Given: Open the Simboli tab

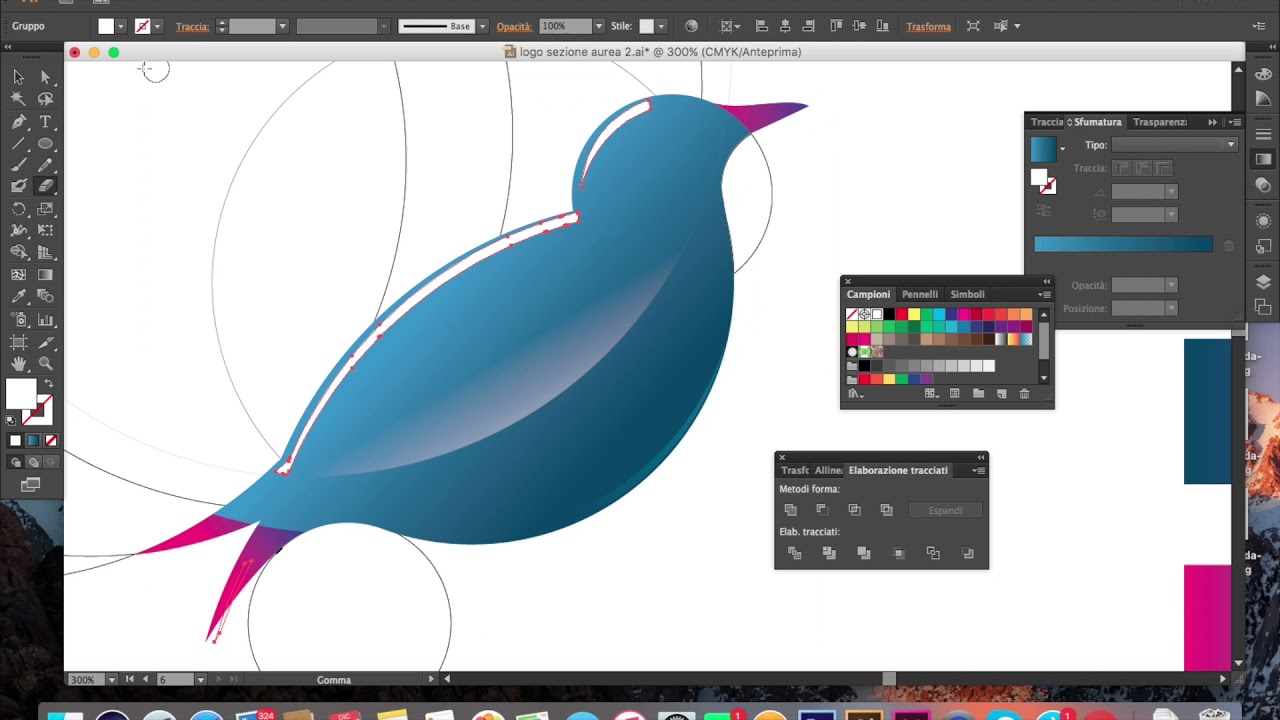Looking at the screenshot, I should 968,294.
